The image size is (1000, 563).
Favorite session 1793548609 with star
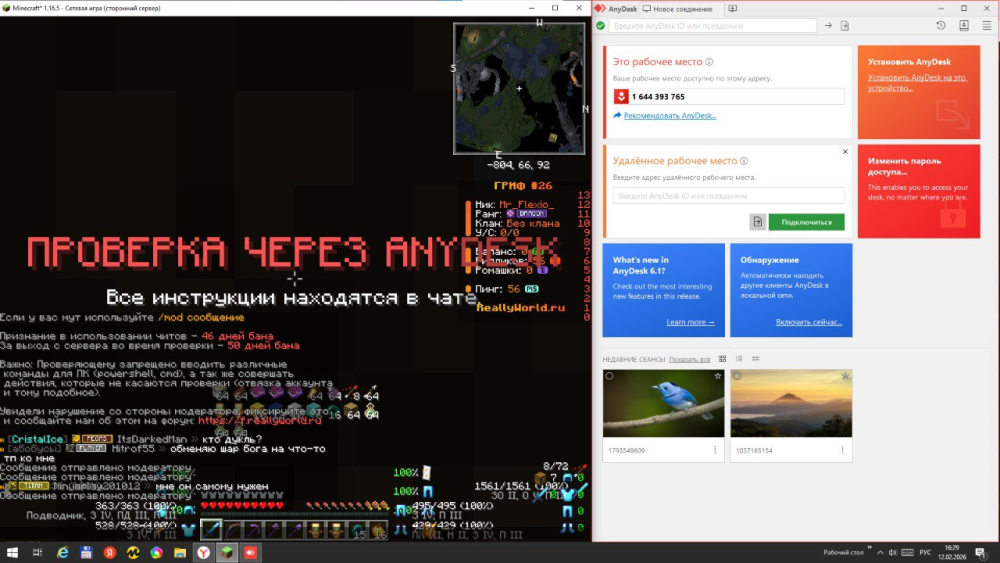tap(717, 376)
